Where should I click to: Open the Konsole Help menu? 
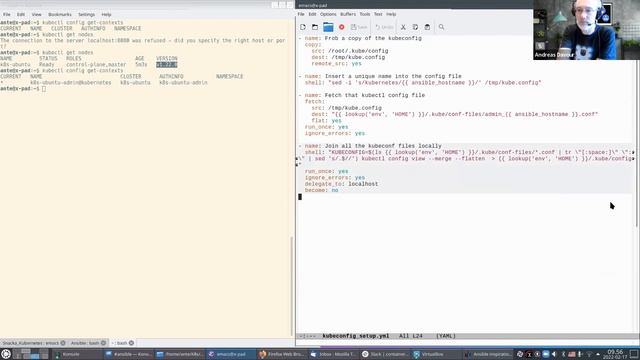(106, 14)
